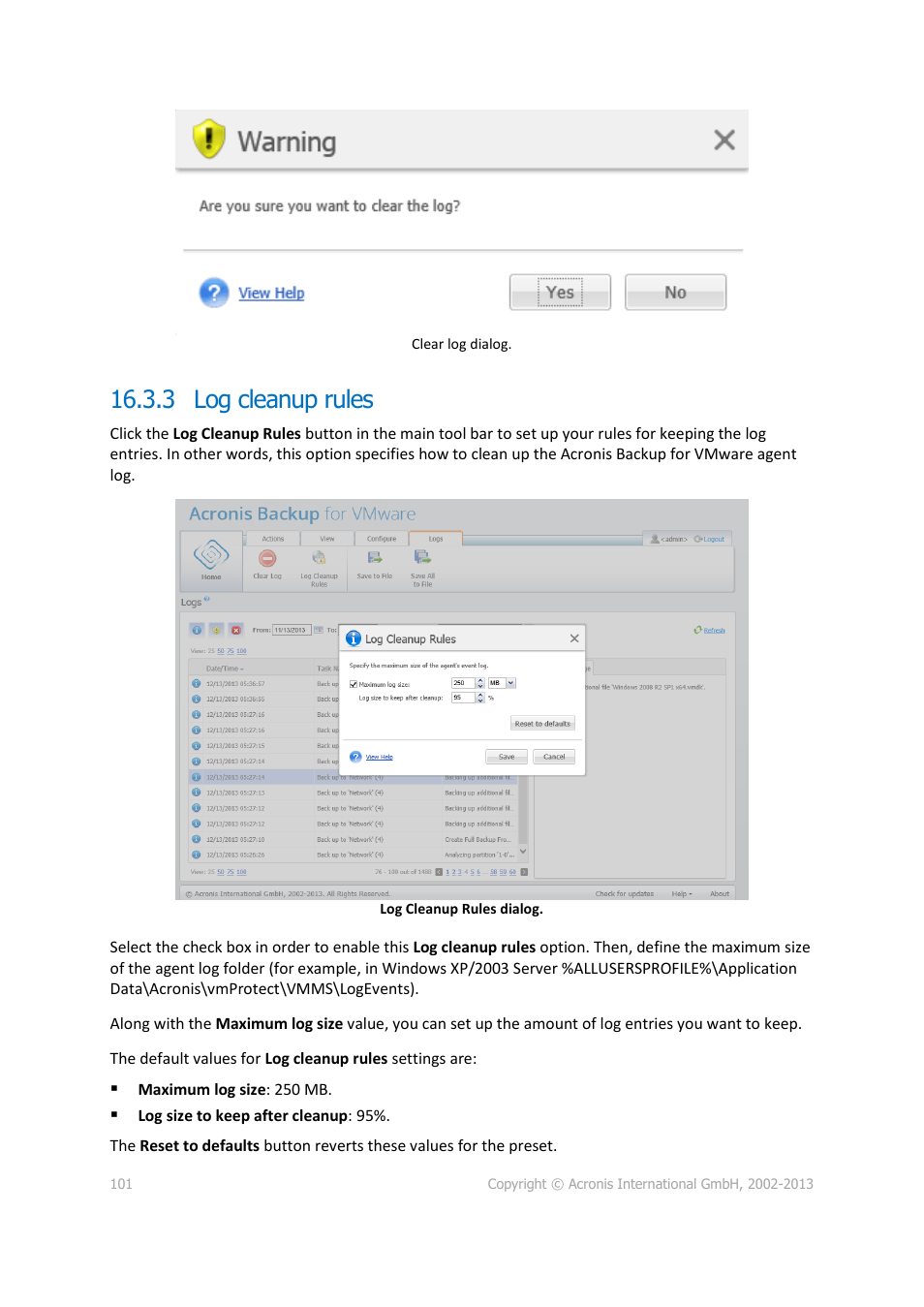
Task: Close the Log Cleanup Rules dialog
Action: click(x=574, y=638)
